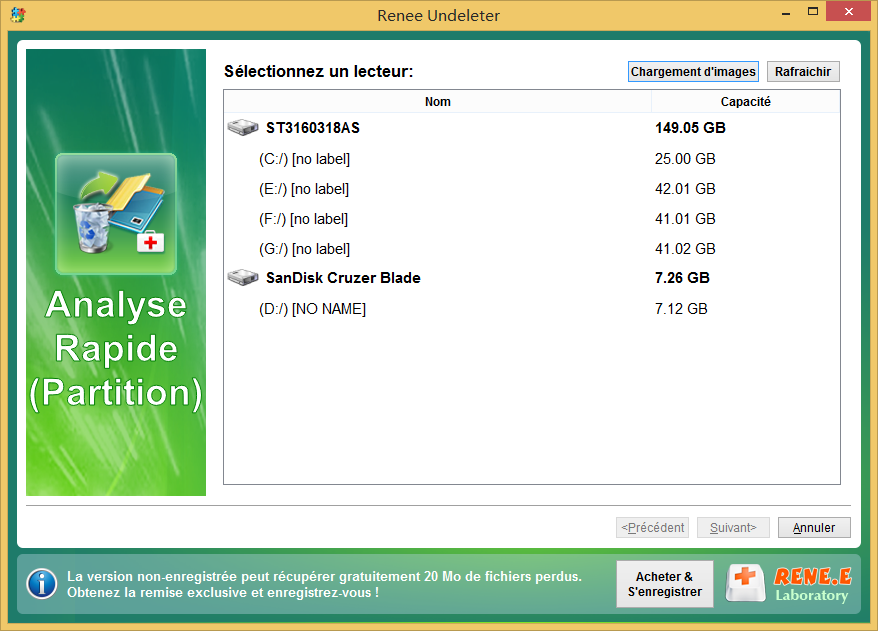This screenshot has height=631, width=878.
Task: Select the (E:/) [no label] partition
Action: [532, 189]
